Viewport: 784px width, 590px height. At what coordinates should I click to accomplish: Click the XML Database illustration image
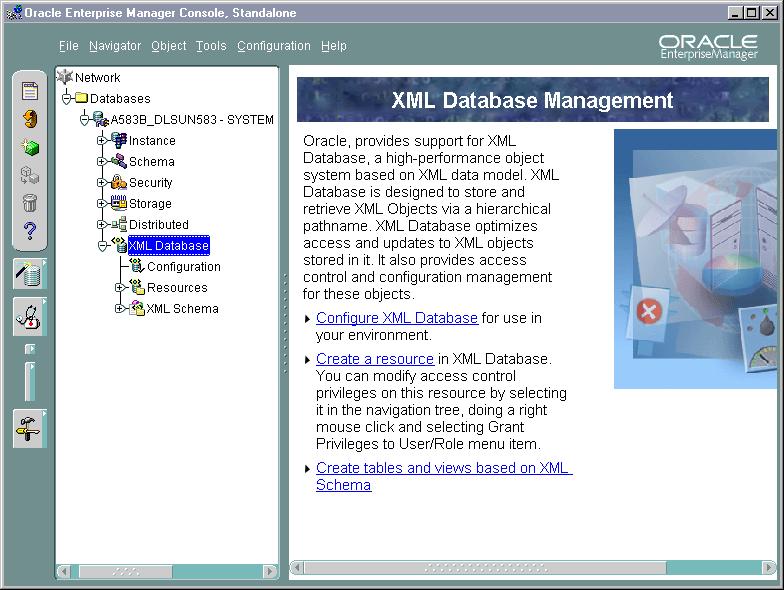[695, 259]
